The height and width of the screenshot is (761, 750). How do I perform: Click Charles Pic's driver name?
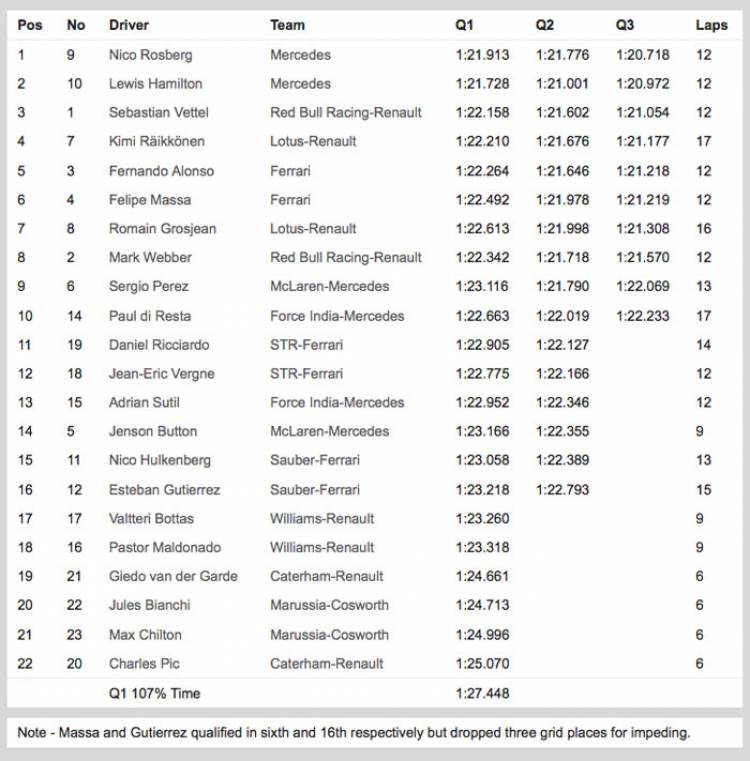point(144,664)
